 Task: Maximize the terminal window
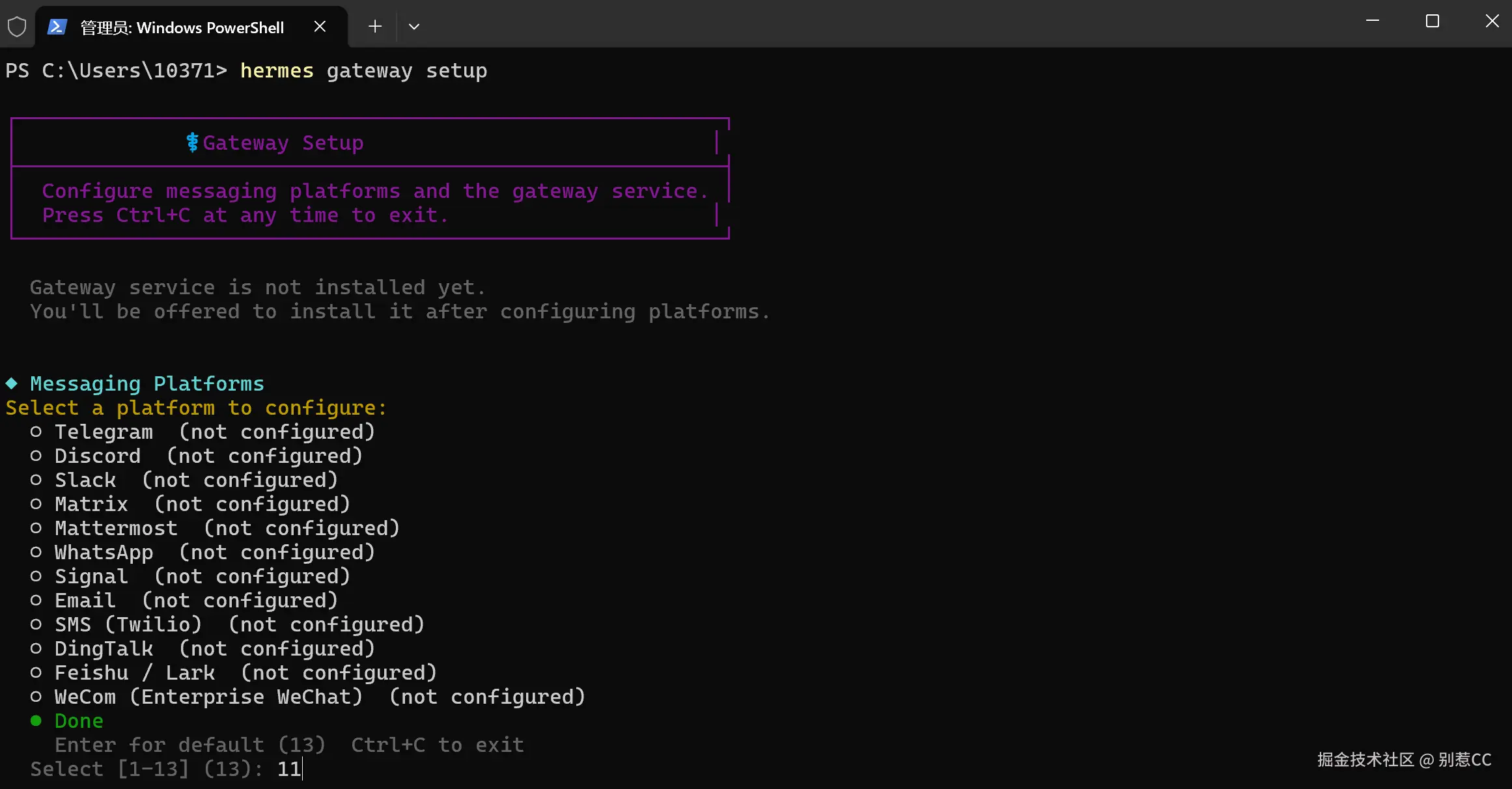[1433, 21]
